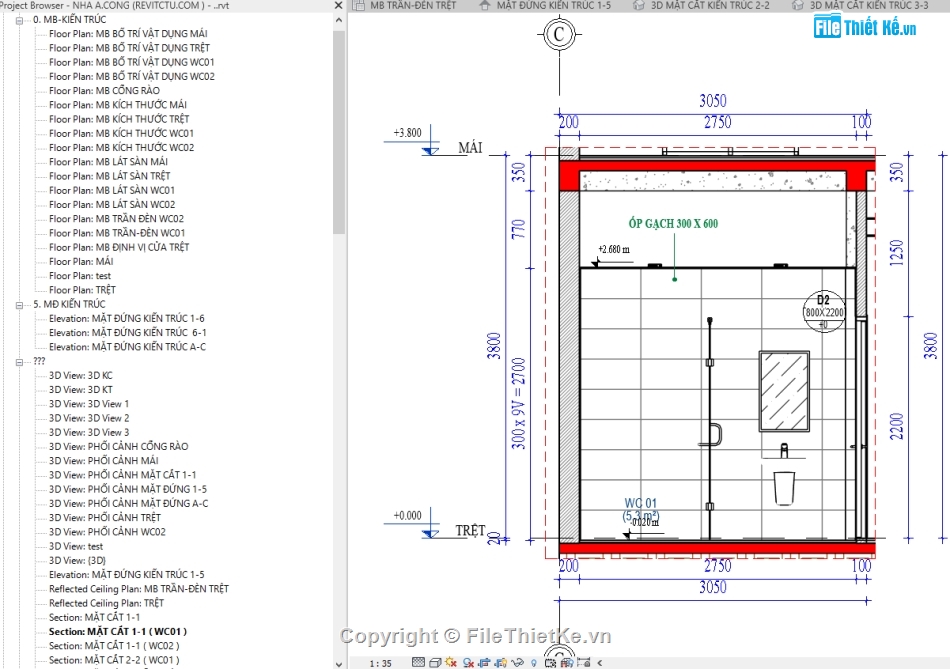Open 3D View: PHỐI CẢNH MẶT CẮT 1-1

point(122,475)
